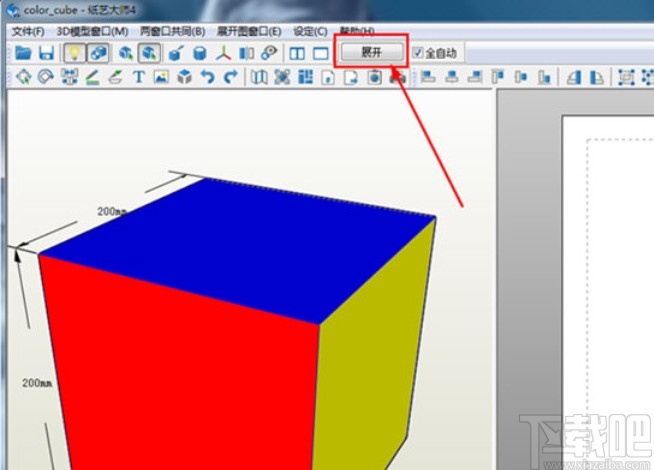Open the 展开图窗口(E) menu
Image resolution: width=654 pixels, height=470 pixels.
pyautogui.click(x=249, y=31)
